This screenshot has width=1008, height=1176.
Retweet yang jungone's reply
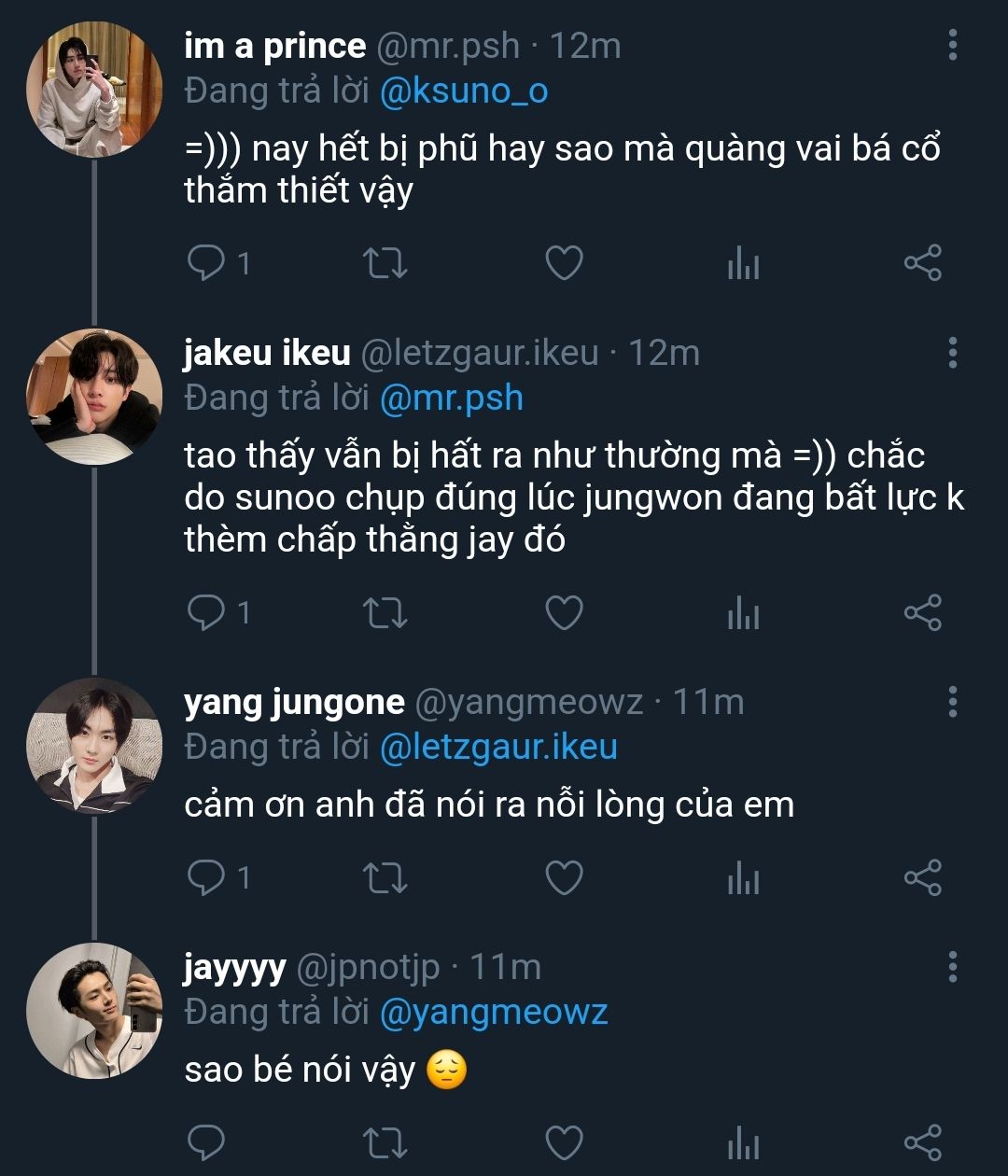[x=384, y=877]
